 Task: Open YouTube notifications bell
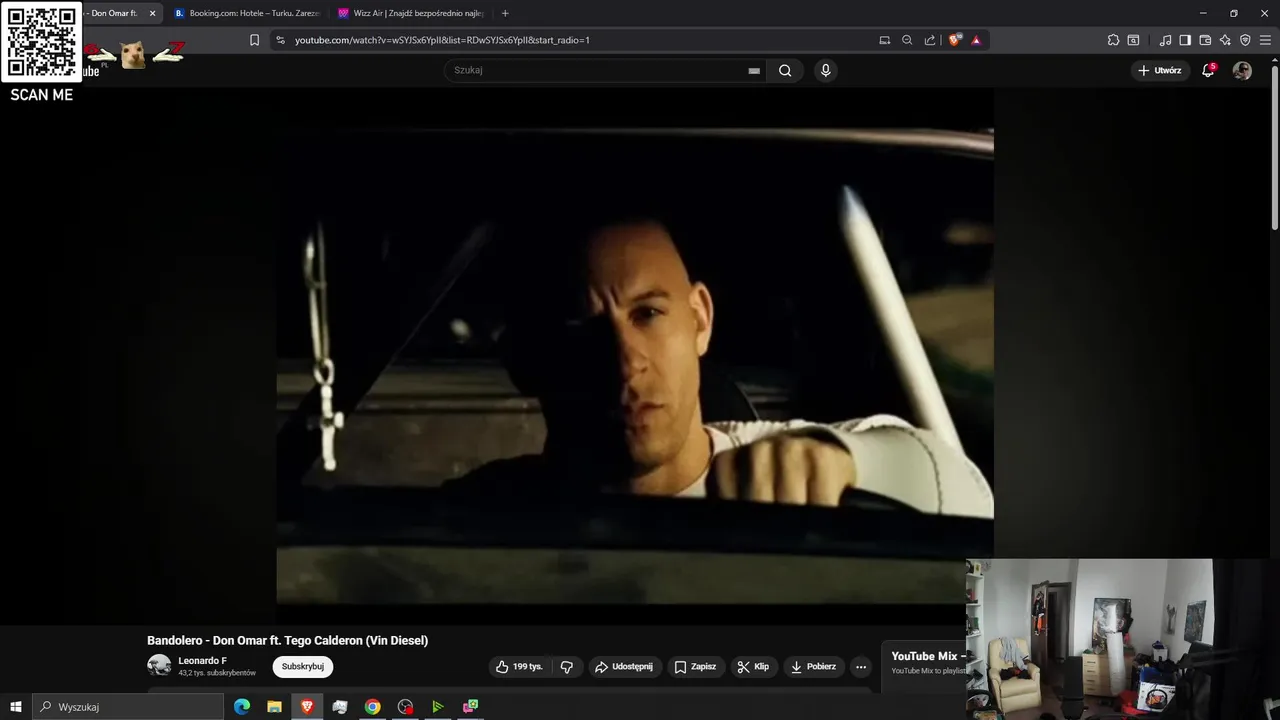tap(1208, 70)
